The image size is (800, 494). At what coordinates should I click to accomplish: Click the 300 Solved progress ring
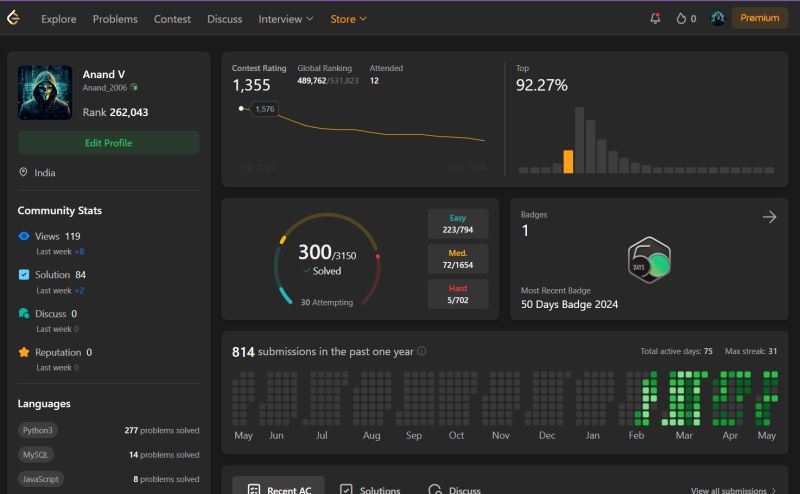point(327,259)
